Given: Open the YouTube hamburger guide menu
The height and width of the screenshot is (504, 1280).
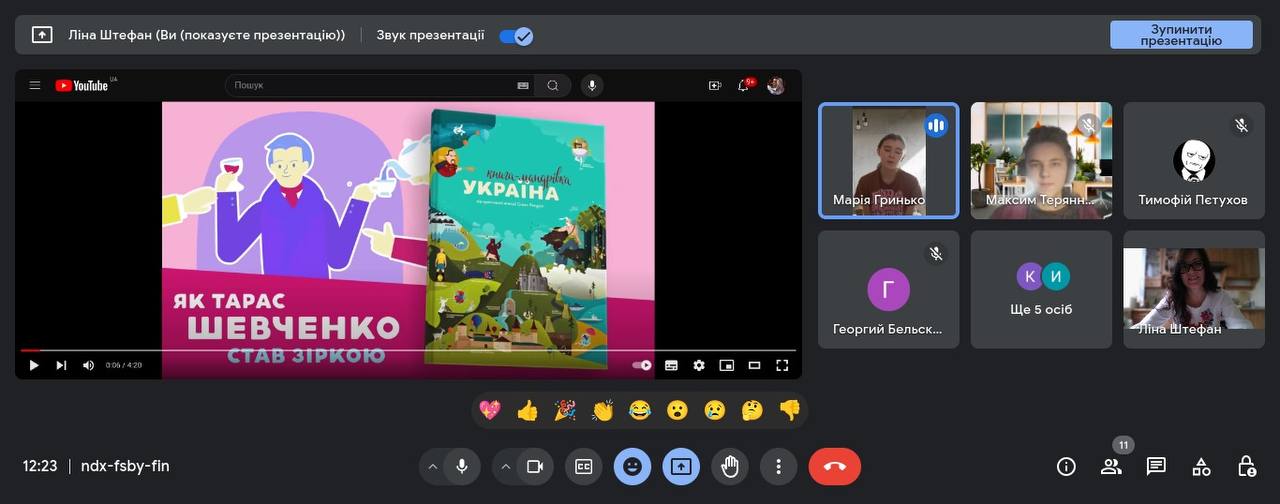Looking at the screenshot, I should [35, 86].
